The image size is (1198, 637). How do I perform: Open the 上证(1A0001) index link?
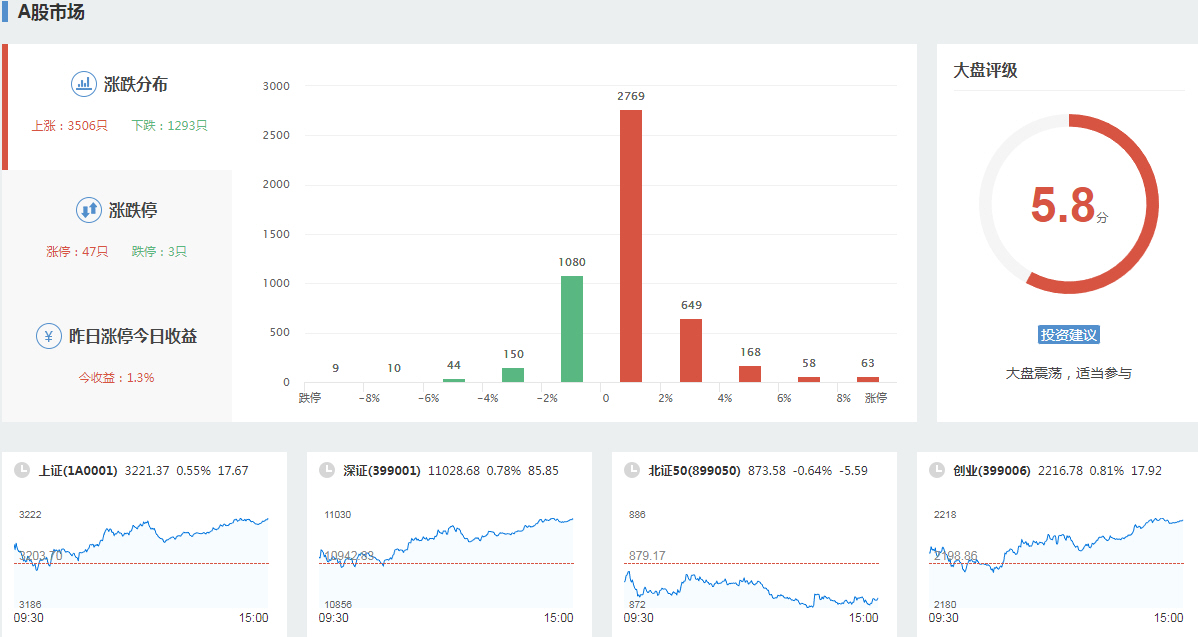tap(78, 470)
